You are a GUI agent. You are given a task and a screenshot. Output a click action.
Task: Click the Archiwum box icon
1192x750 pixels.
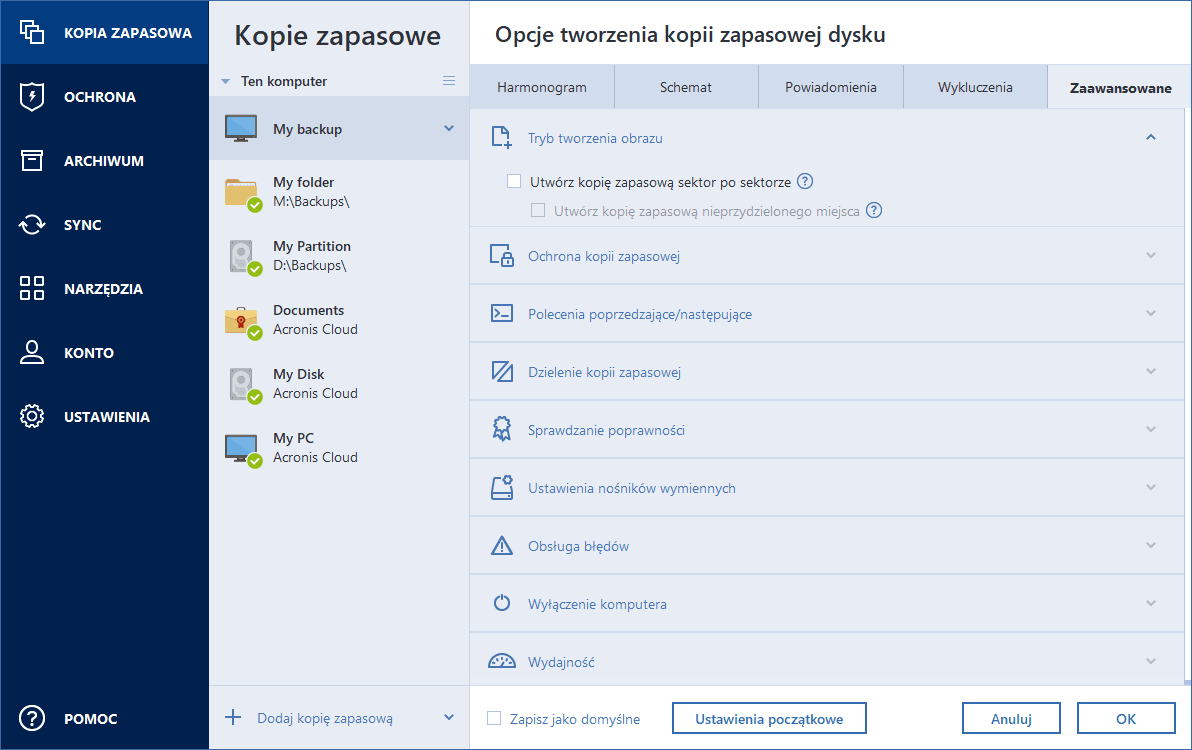click(32, 161)
